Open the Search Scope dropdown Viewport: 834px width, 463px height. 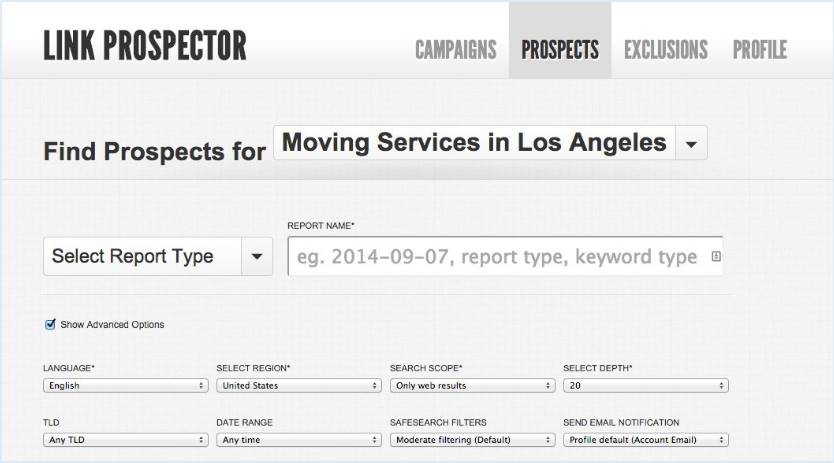point(472,385)
